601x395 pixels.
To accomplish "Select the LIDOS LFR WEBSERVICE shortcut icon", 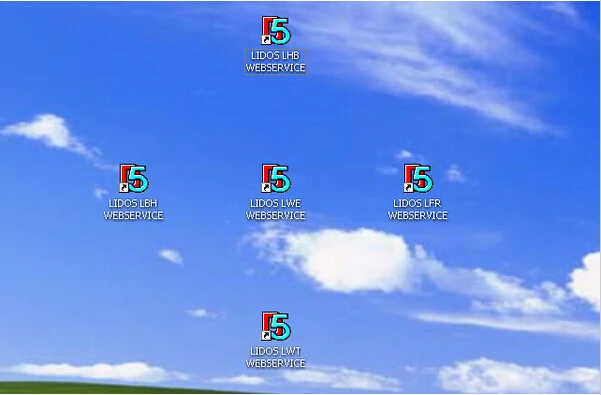I will click(418, 179).
